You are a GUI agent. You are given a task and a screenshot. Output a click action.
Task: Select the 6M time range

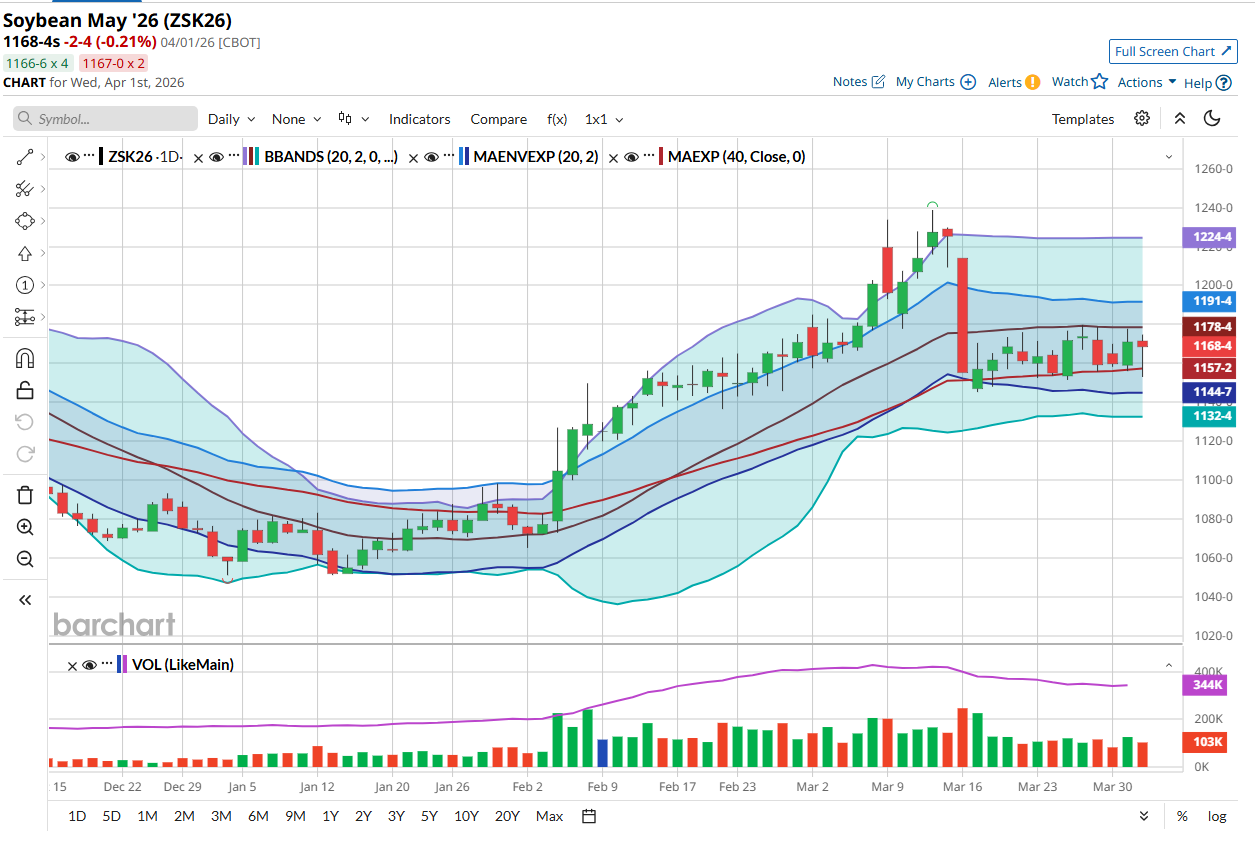[258, 816]
